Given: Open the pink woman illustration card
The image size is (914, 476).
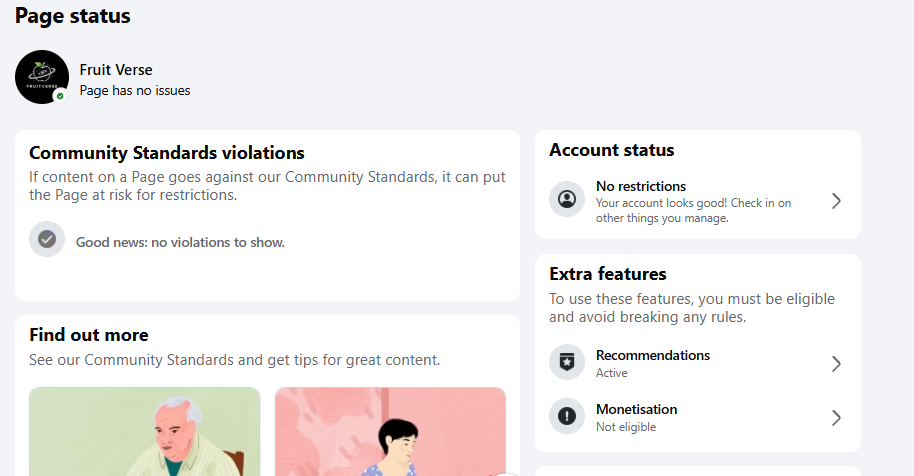Looking at the screenshot, I should click(x=391, y=432).
